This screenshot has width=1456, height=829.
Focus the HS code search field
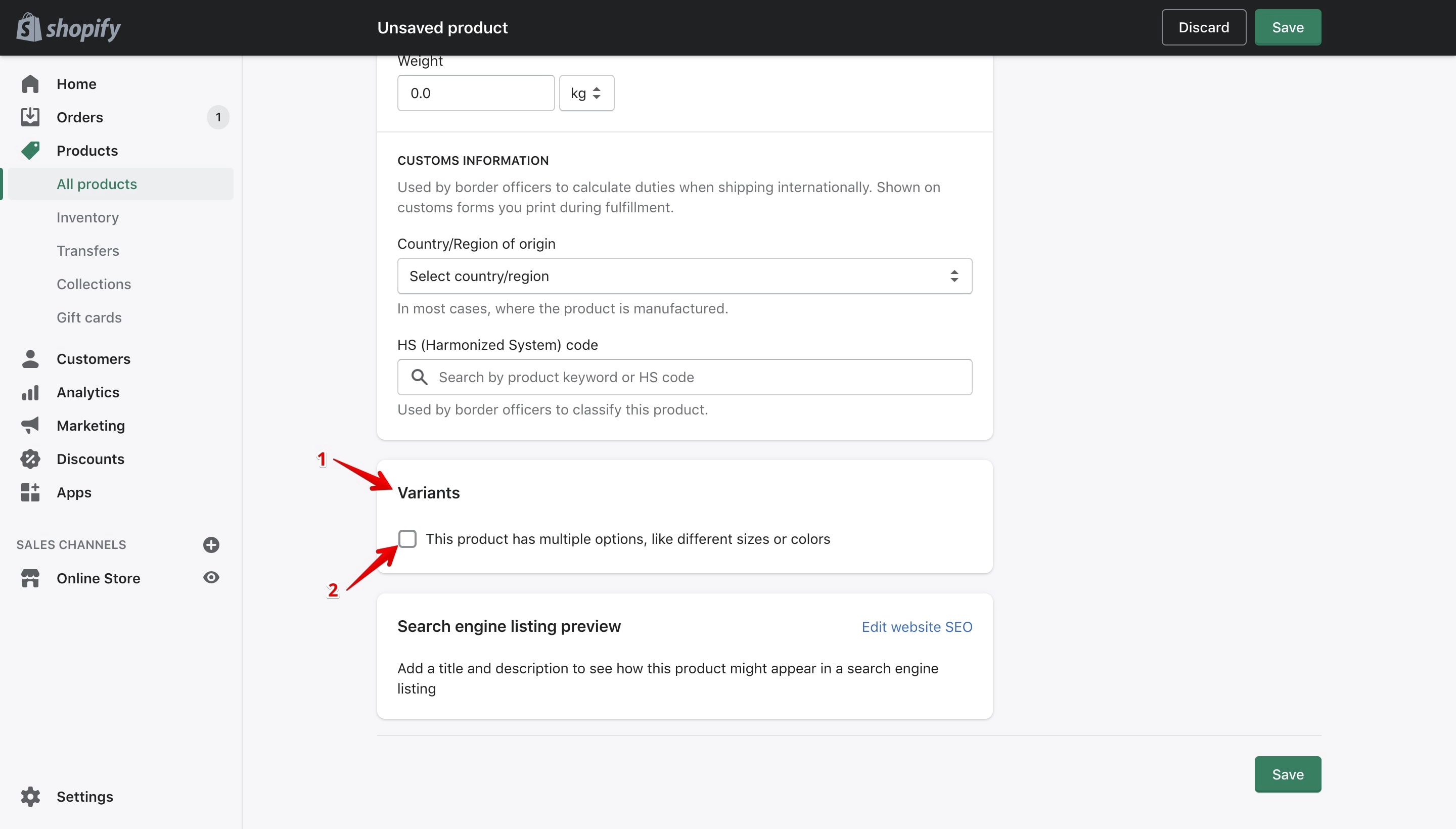tap(685, 377)
